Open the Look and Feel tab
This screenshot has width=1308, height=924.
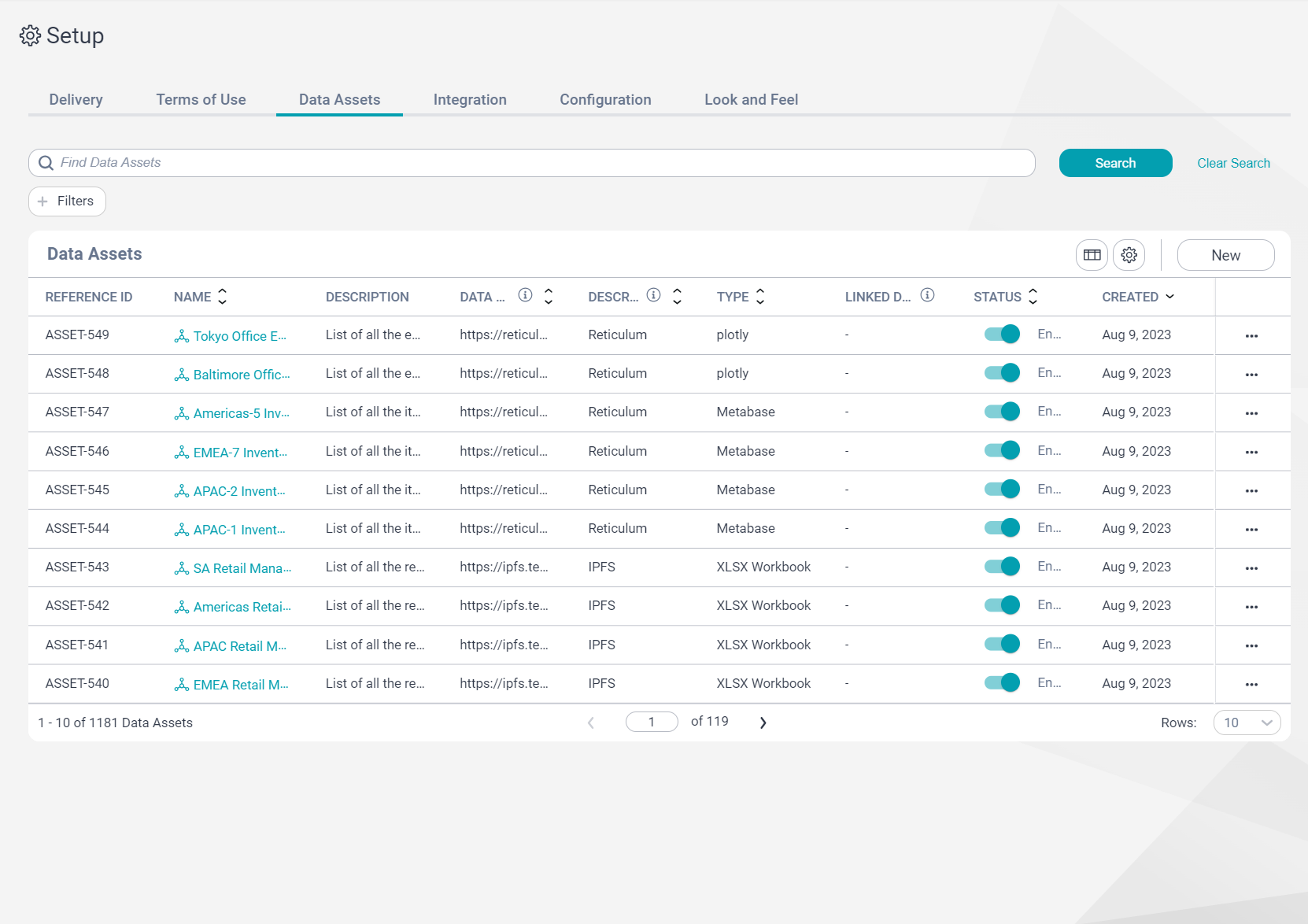coord(751,100)
